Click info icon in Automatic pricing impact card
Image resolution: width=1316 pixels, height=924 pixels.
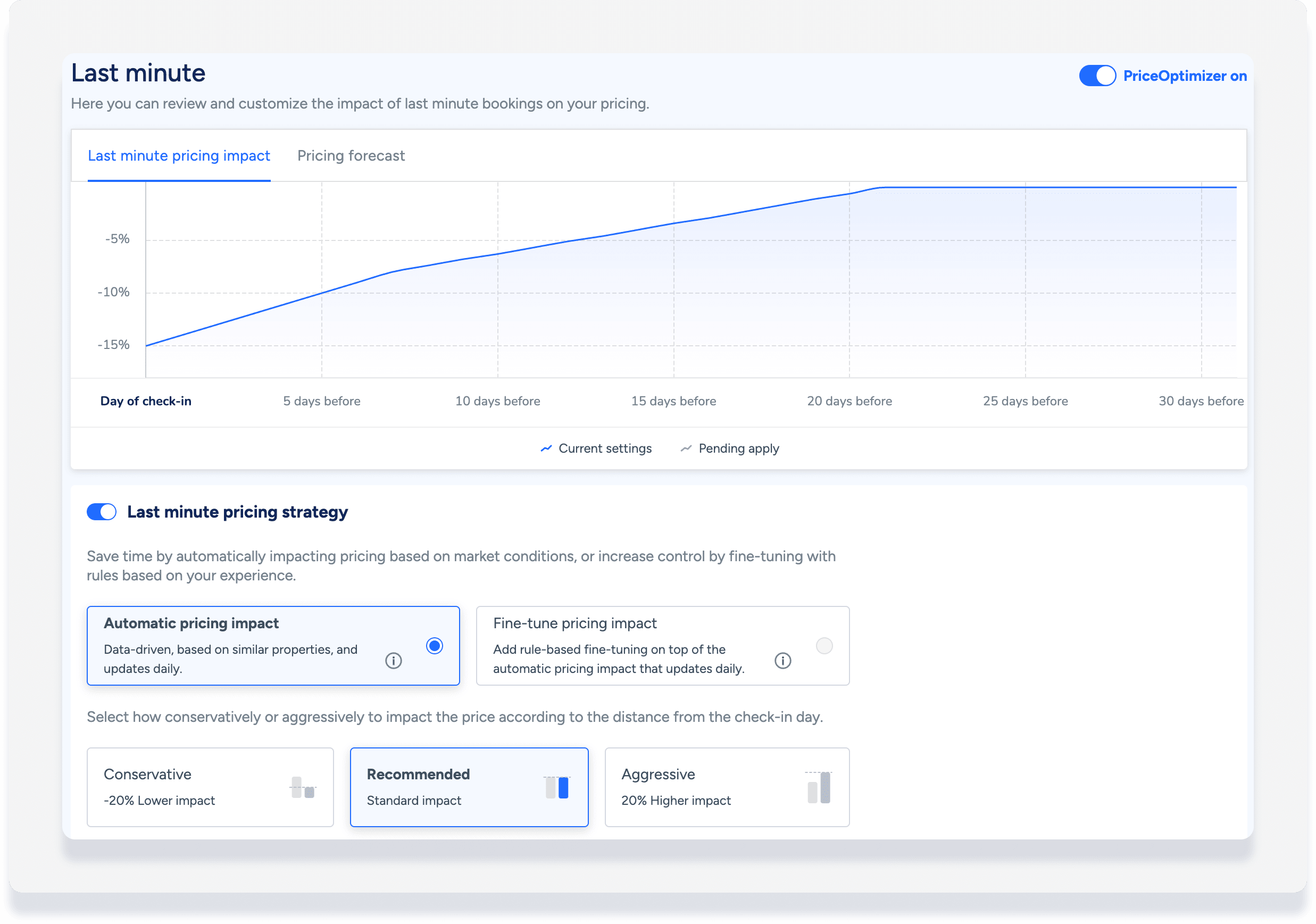393,660
